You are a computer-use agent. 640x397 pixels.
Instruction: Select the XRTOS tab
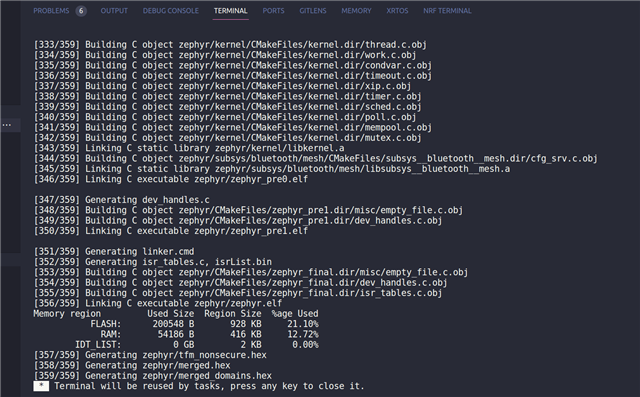(x=397, y=11)
